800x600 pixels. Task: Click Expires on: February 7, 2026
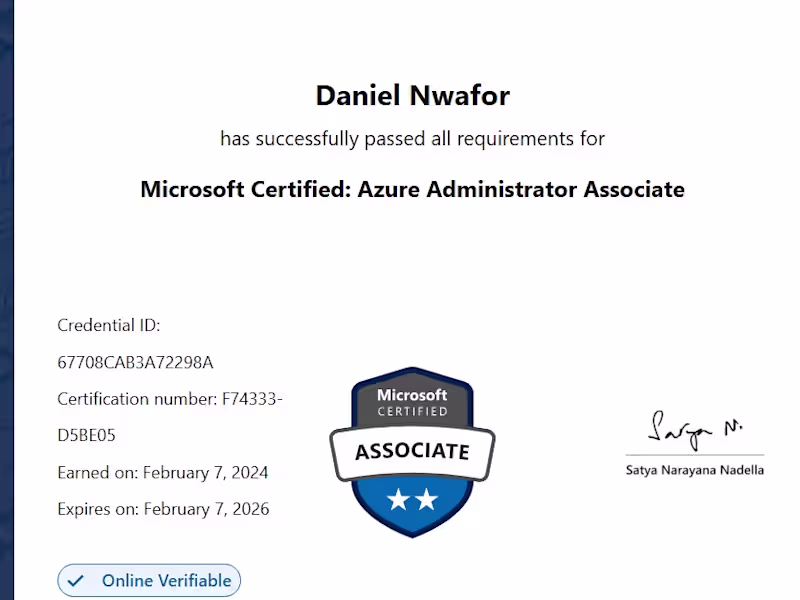pyautogui.click(x=163, y=509)
